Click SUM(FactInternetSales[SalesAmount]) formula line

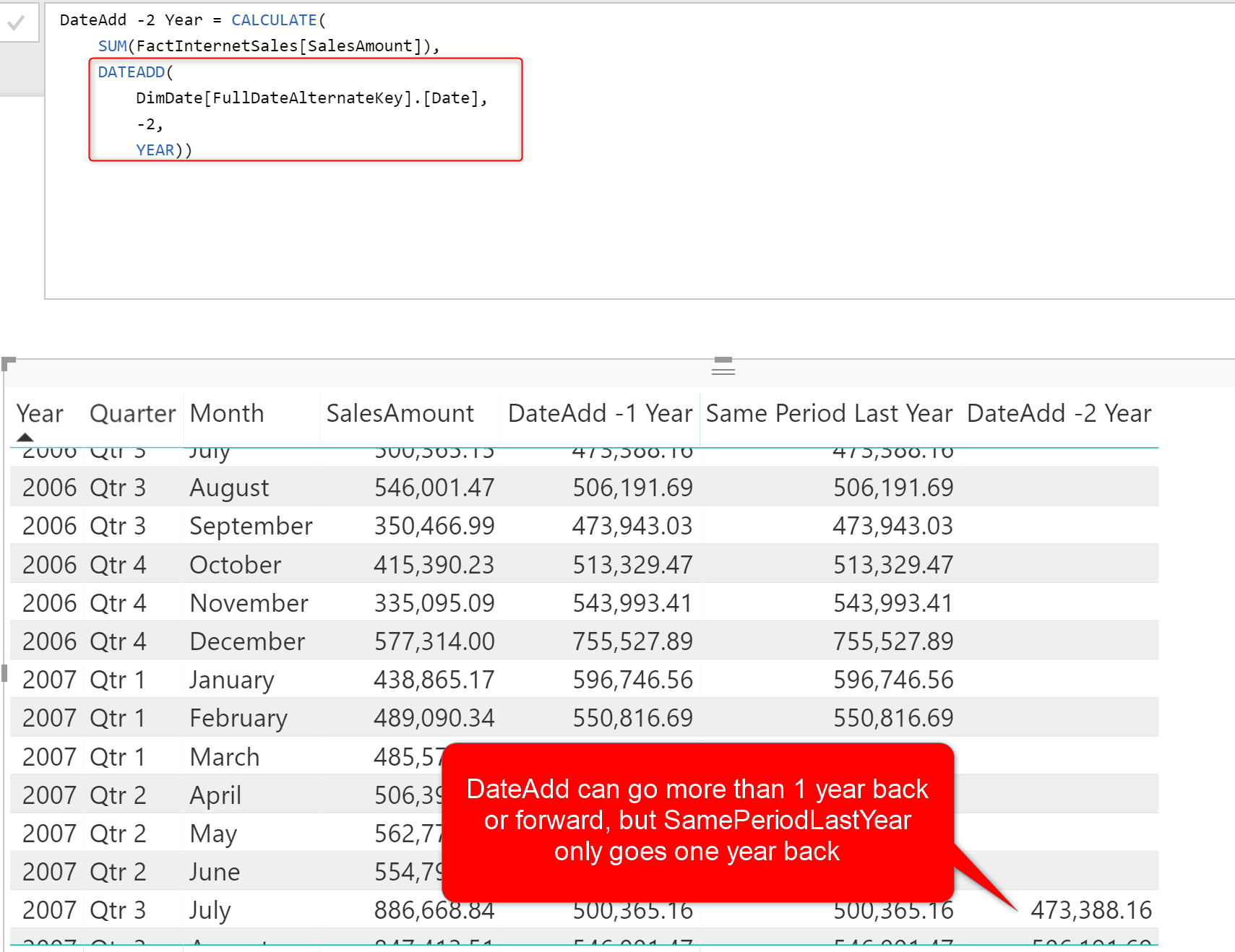click(269, 46)
